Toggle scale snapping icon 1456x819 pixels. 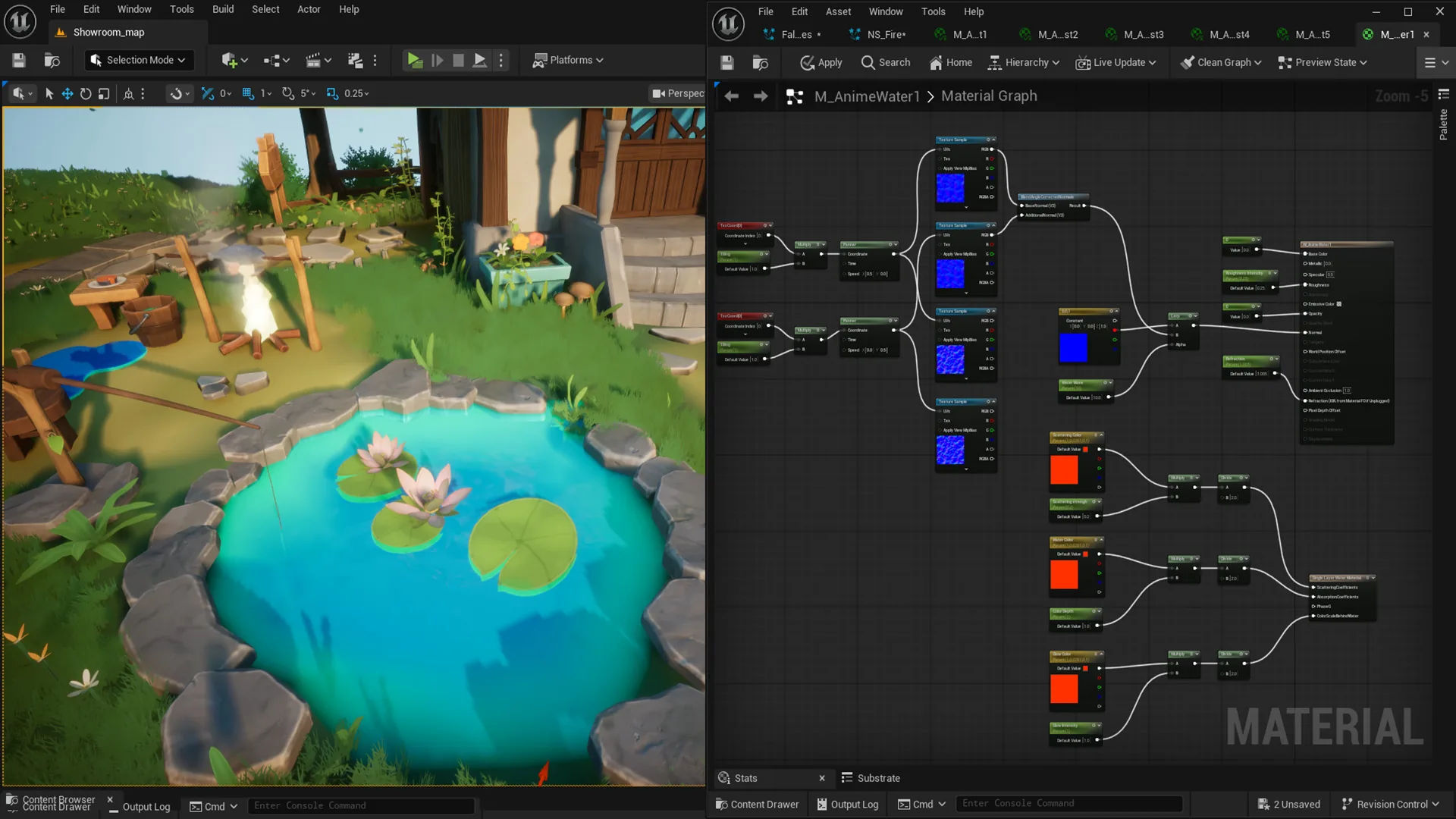(332, 93)
